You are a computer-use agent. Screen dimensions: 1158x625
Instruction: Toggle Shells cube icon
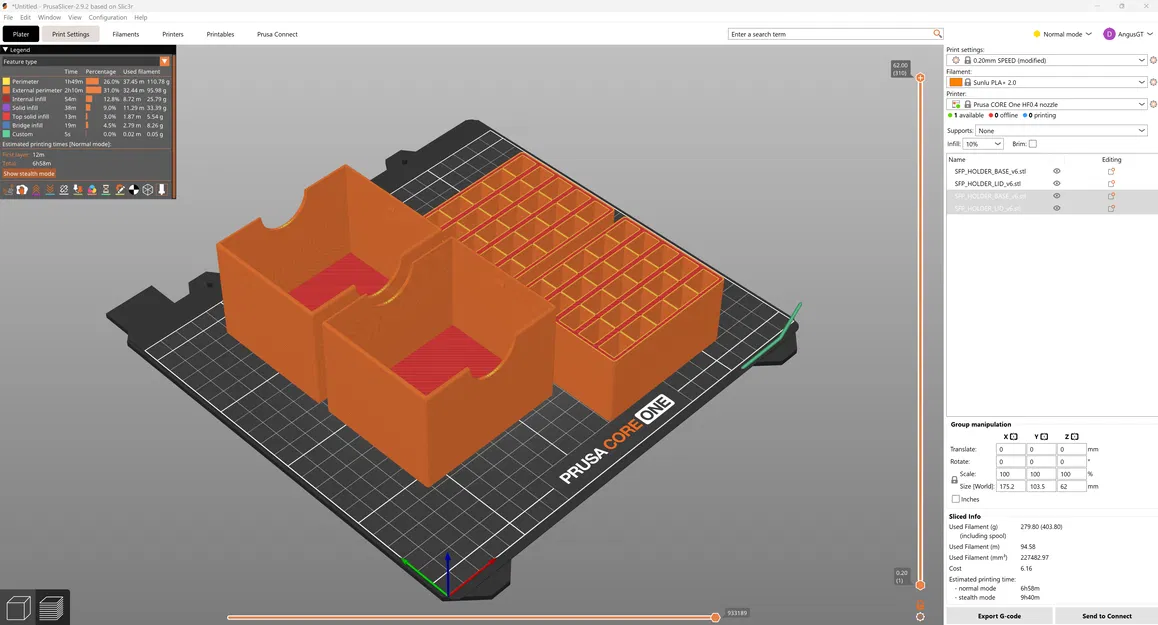pyautogui.click(x=148, y=190)
